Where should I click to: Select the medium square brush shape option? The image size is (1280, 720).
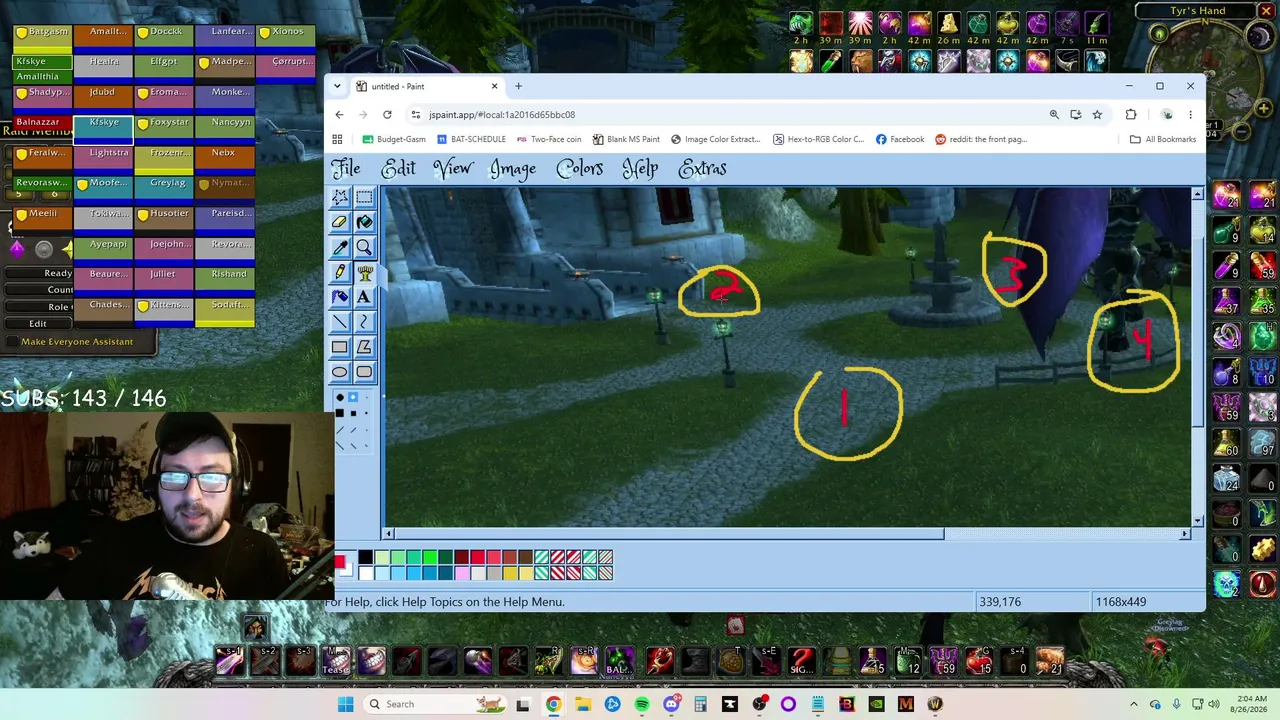352,413
